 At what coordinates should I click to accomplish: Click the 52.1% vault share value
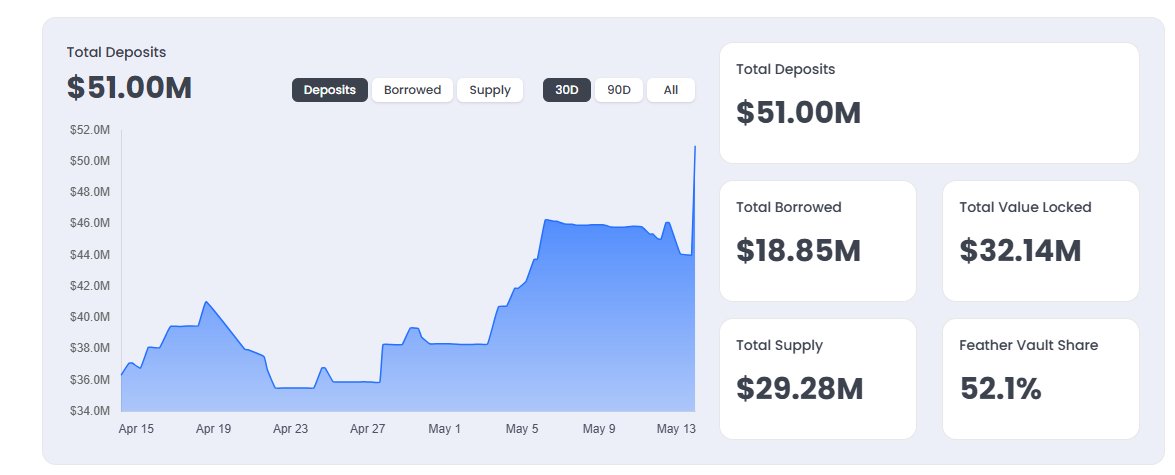coord(1000,389)
